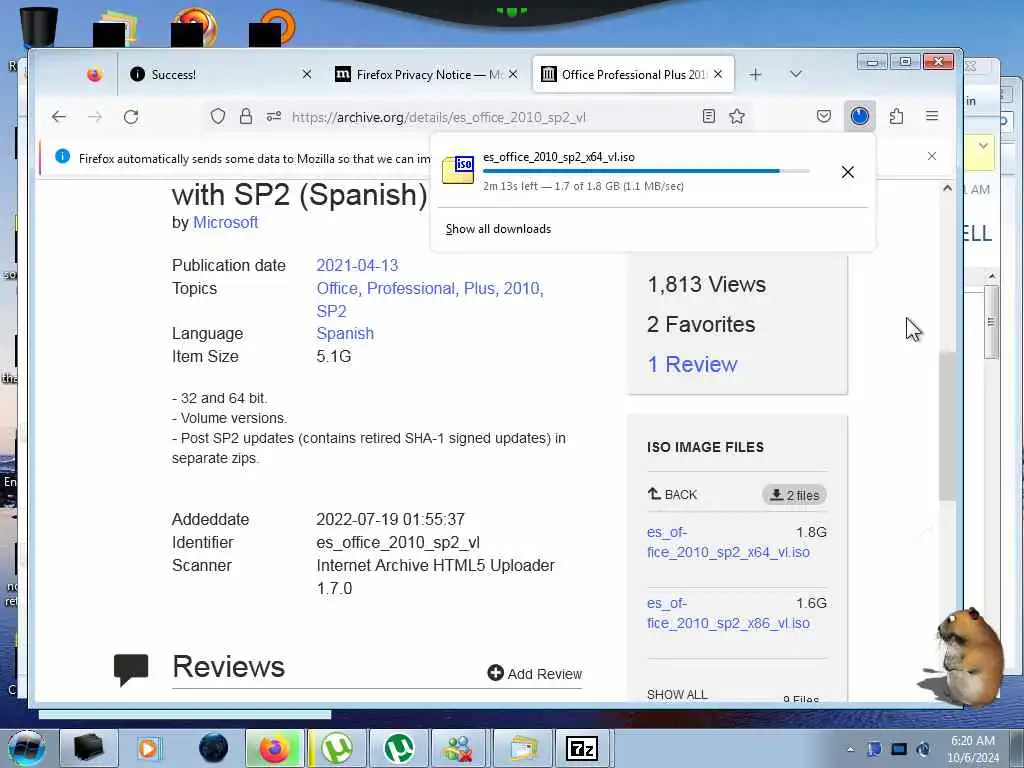Open a new tab with plus
This screenshot has height=768, width=1024.
(x=756, y=74)
